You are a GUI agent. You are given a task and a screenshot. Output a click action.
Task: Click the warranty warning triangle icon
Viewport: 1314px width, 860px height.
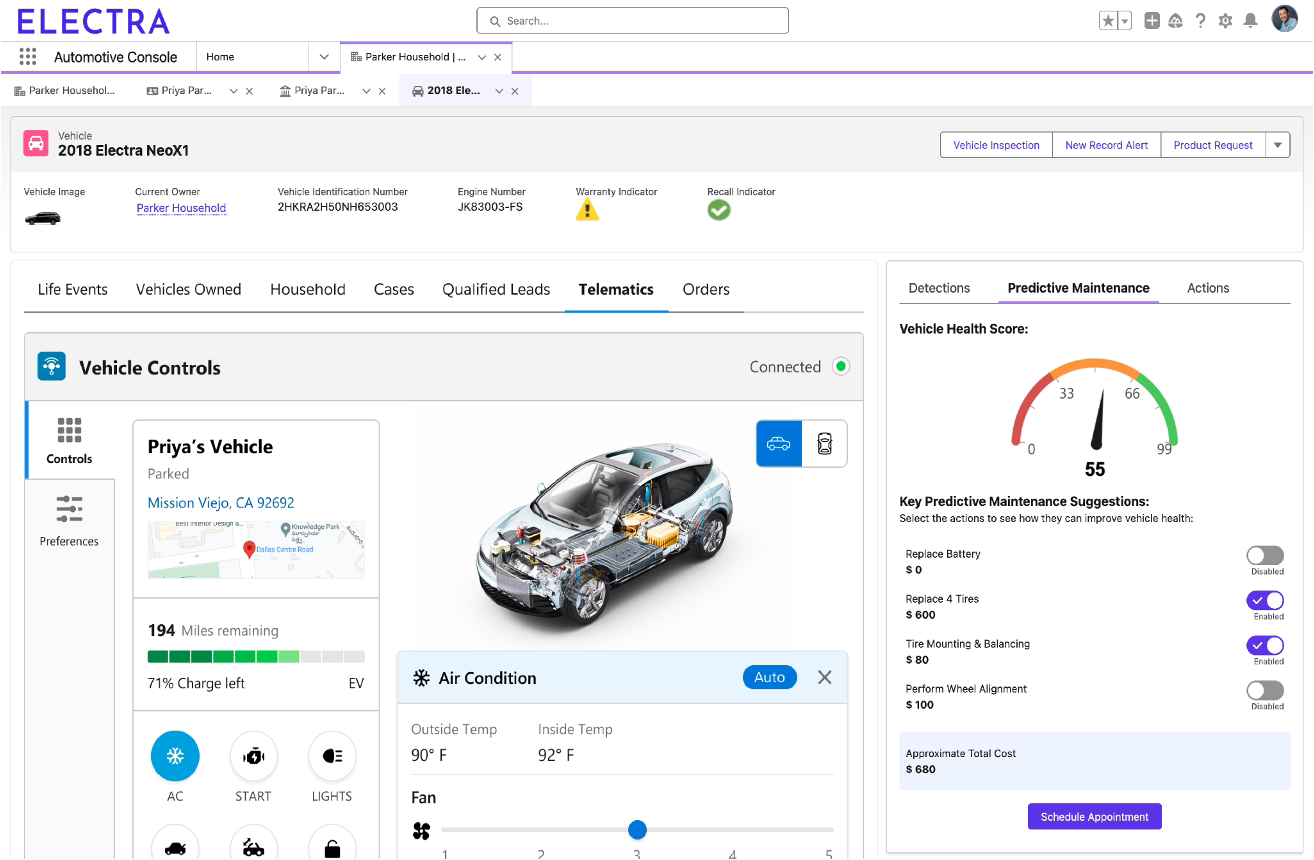coord(587,209)
